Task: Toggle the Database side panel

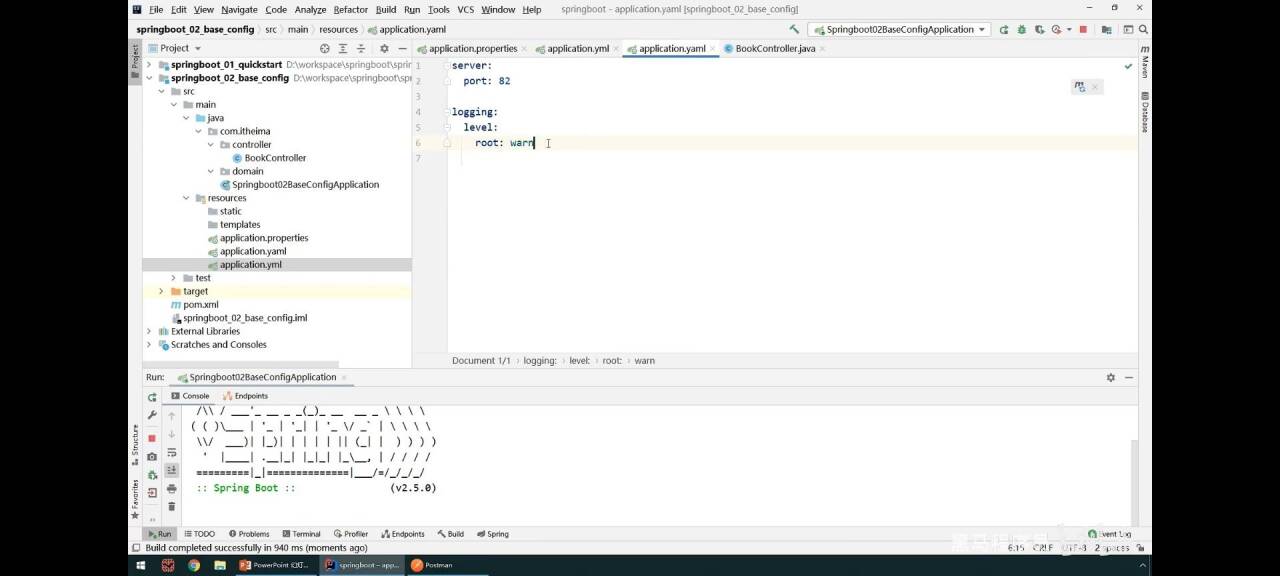Action: [x=1145, y=112]
